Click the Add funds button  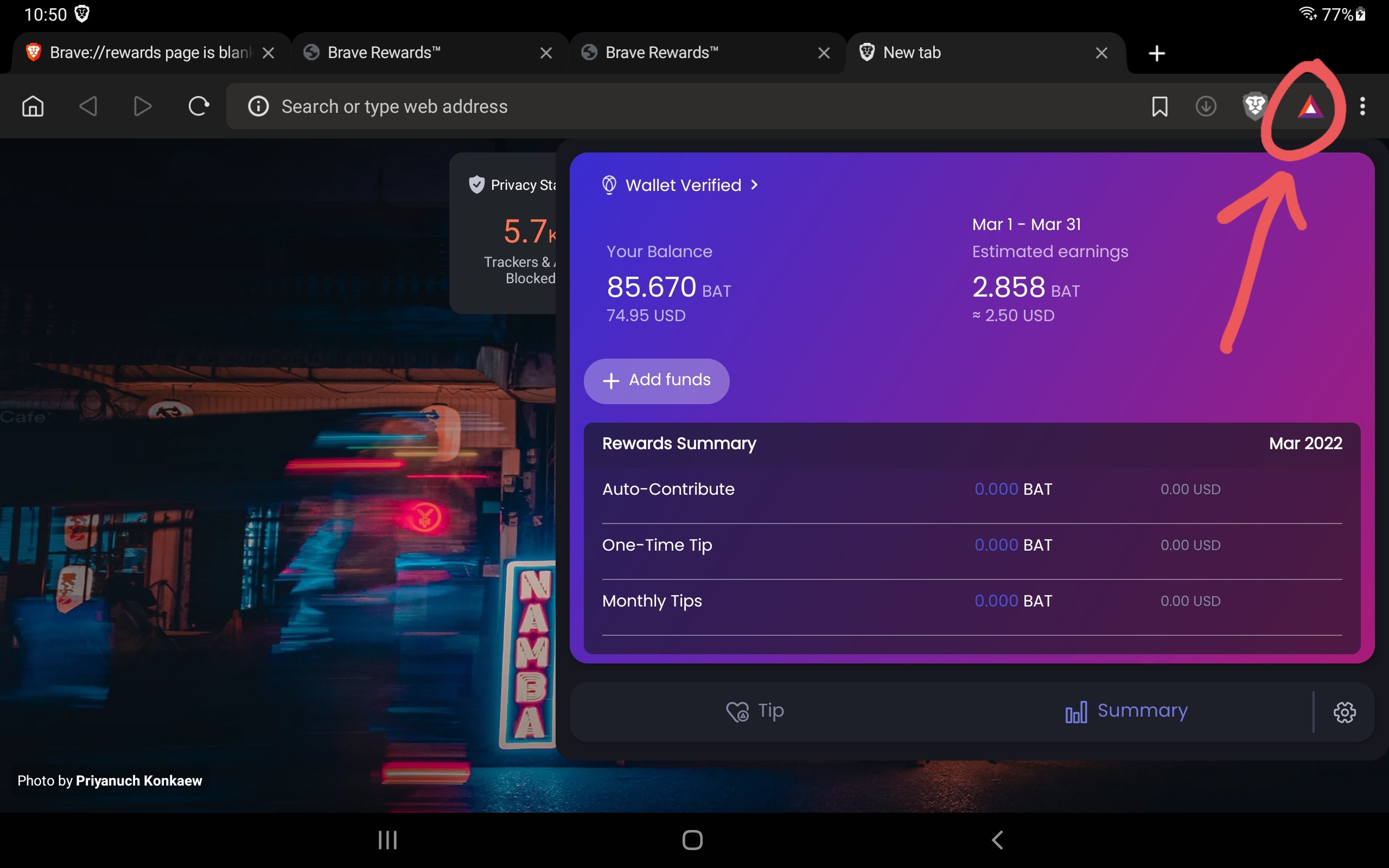657,381
